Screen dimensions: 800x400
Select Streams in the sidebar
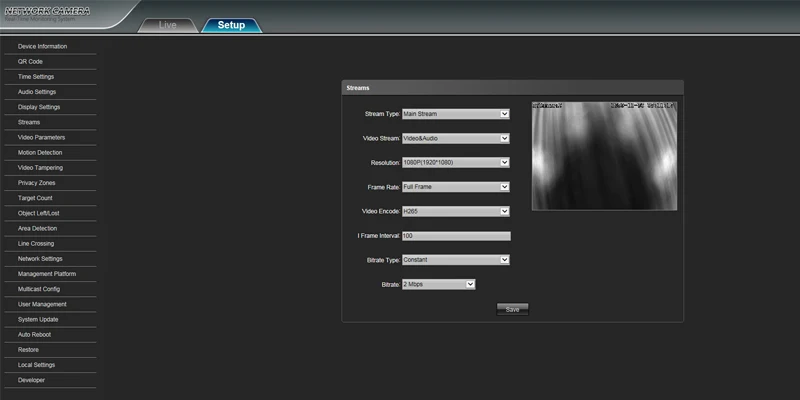29,122
